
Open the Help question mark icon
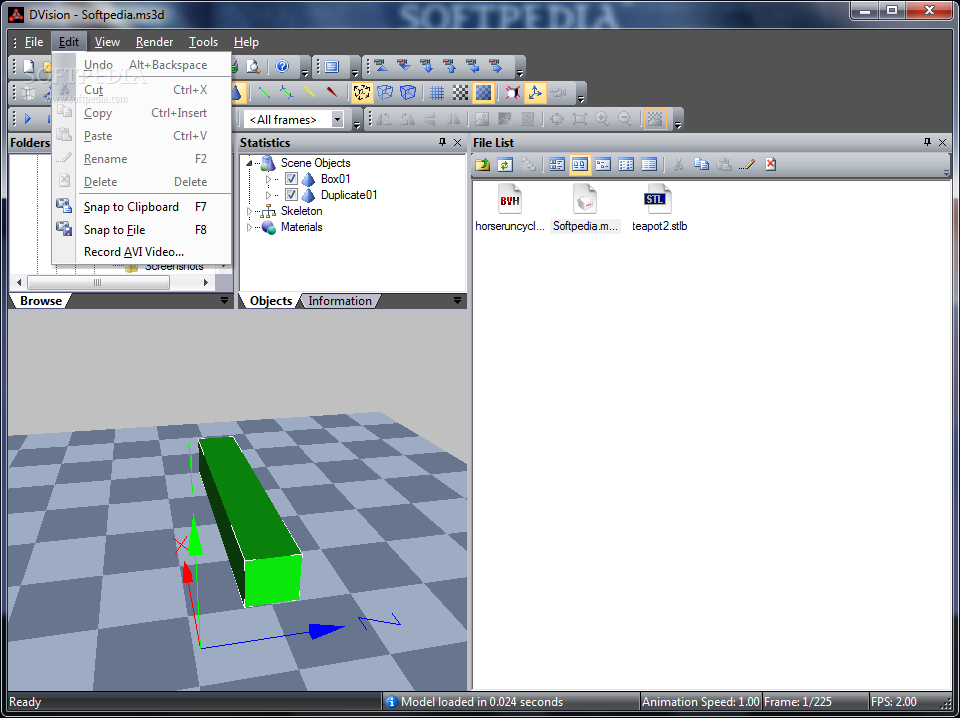click(282, 66)
